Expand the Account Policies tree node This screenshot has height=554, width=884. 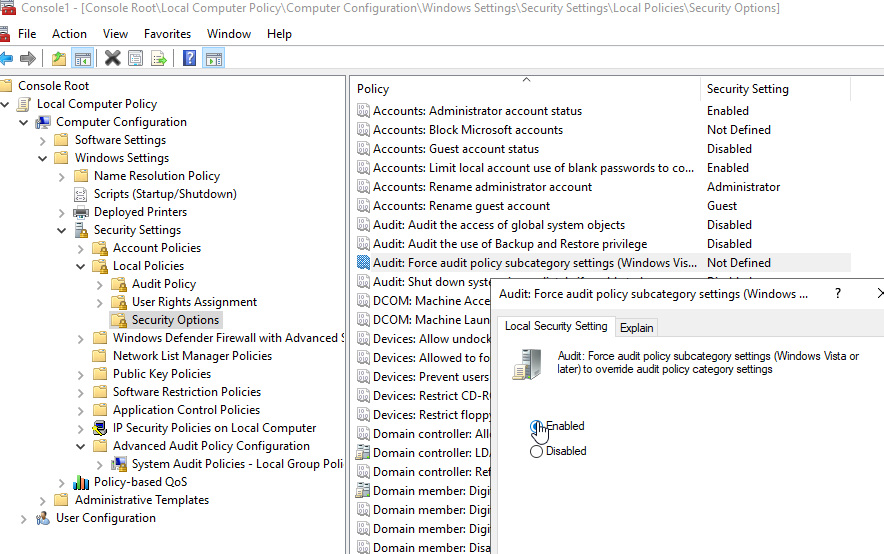(x=81, y=248)
